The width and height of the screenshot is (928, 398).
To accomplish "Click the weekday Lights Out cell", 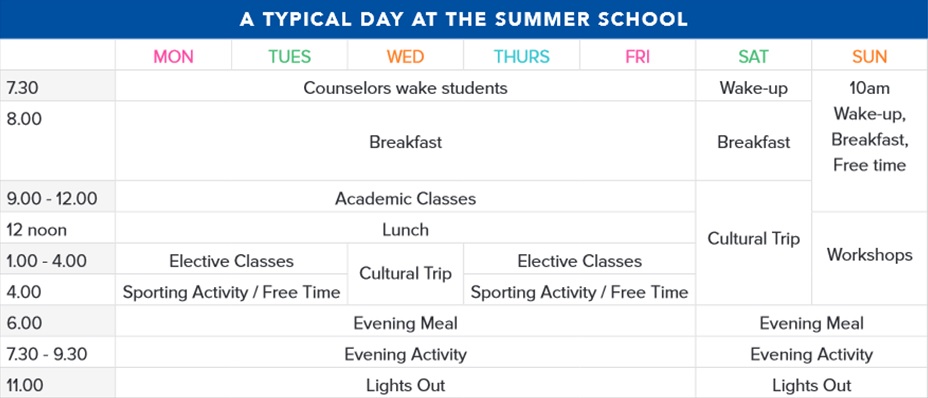I will pos(405,385).
